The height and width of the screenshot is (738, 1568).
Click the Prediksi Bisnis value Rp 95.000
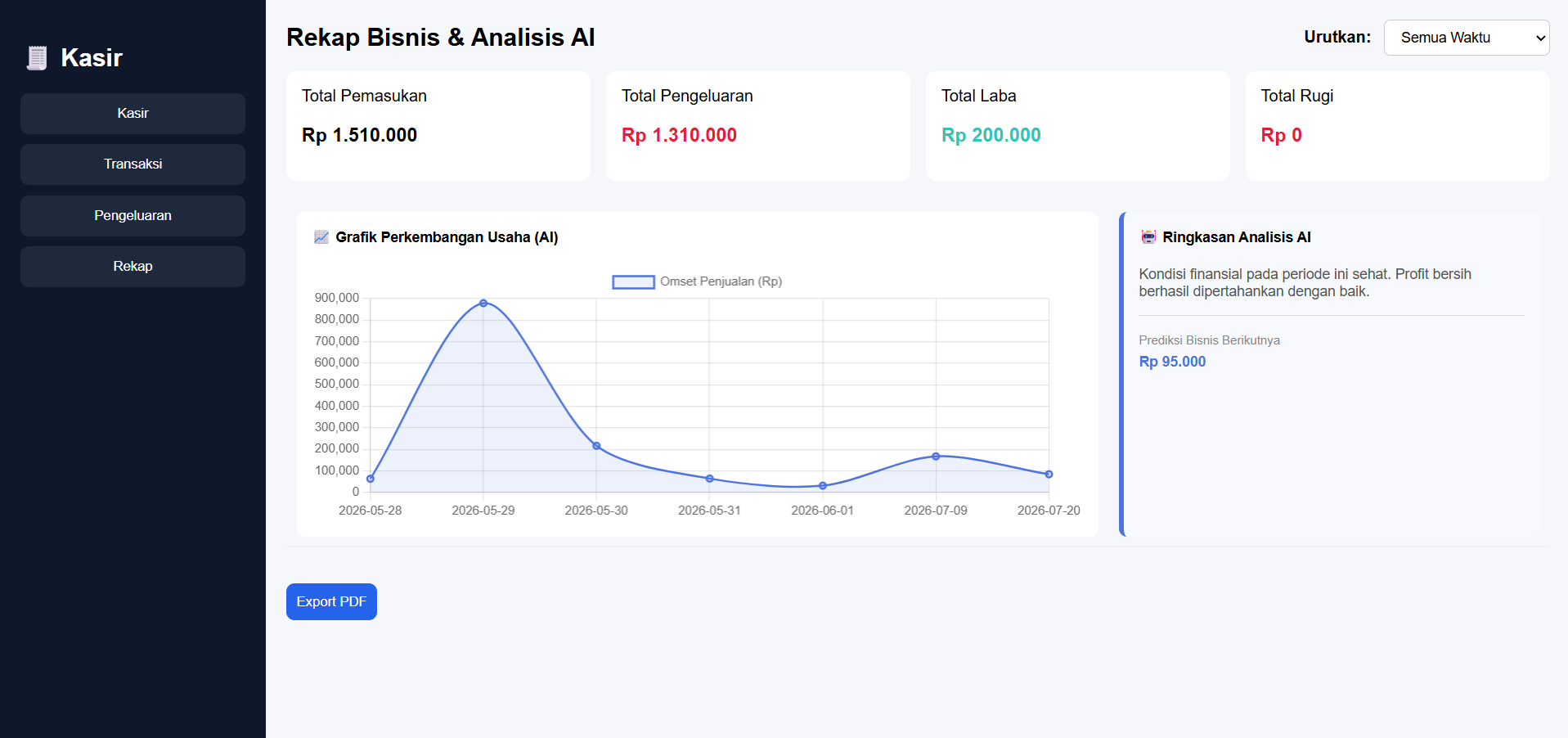click(x=1172, y=362)
